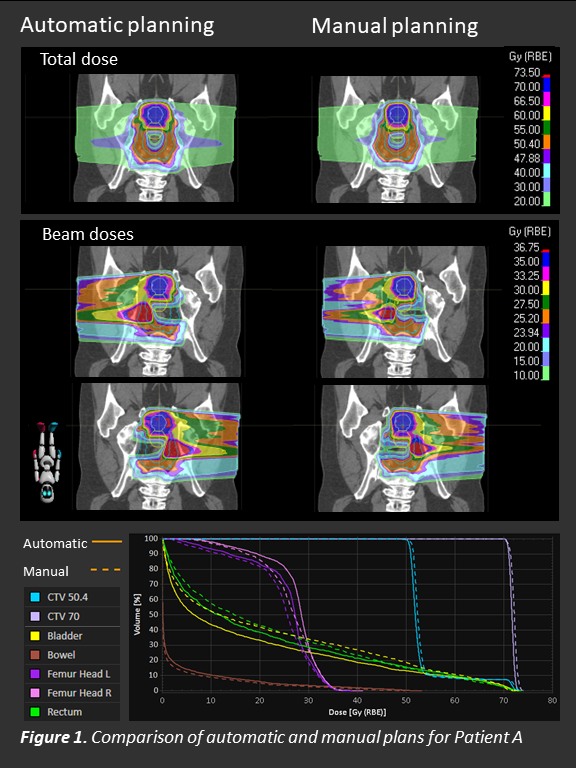Click the Rectum green legend swatch
The height and width of the screenshot is (768, 576).
click(35, 712)
